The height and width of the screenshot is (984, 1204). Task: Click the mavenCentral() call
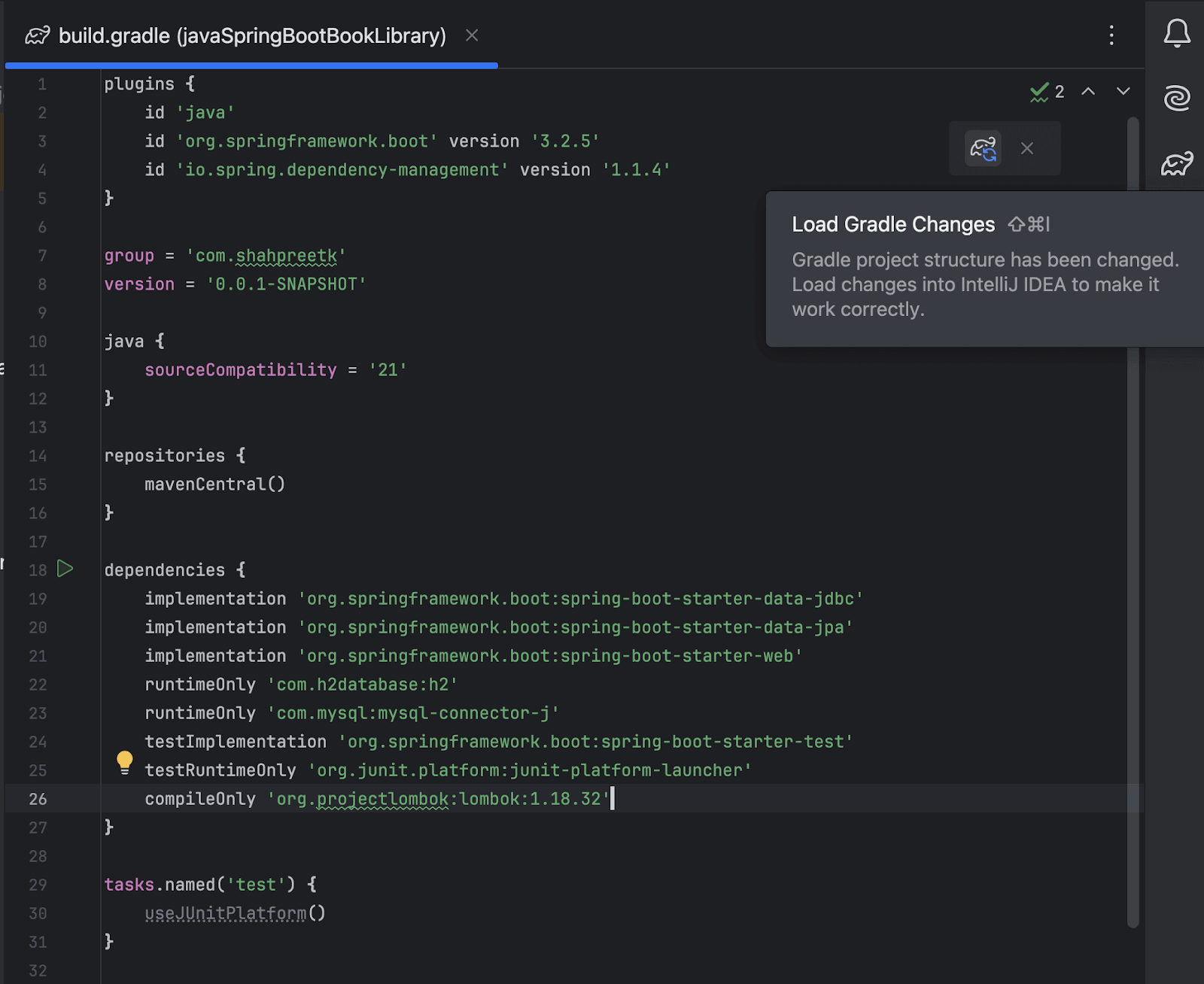point(215,484)
